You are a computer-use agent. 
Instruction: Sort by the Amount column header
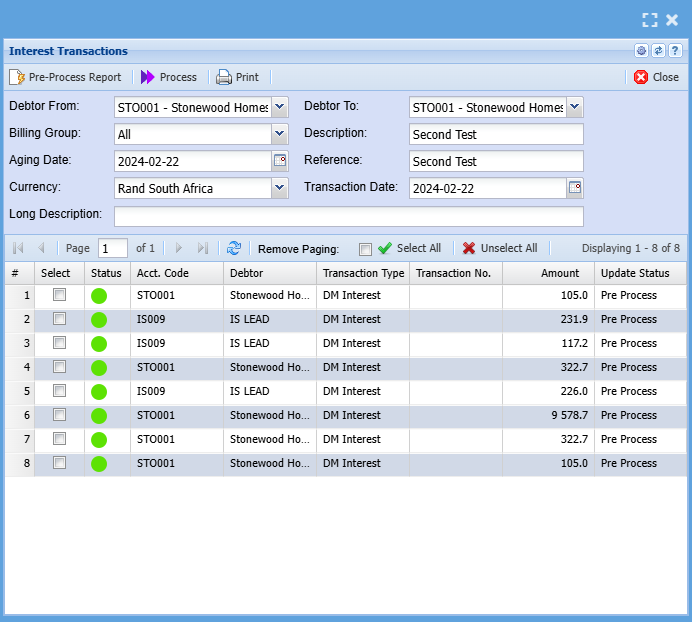click(559, 273)
